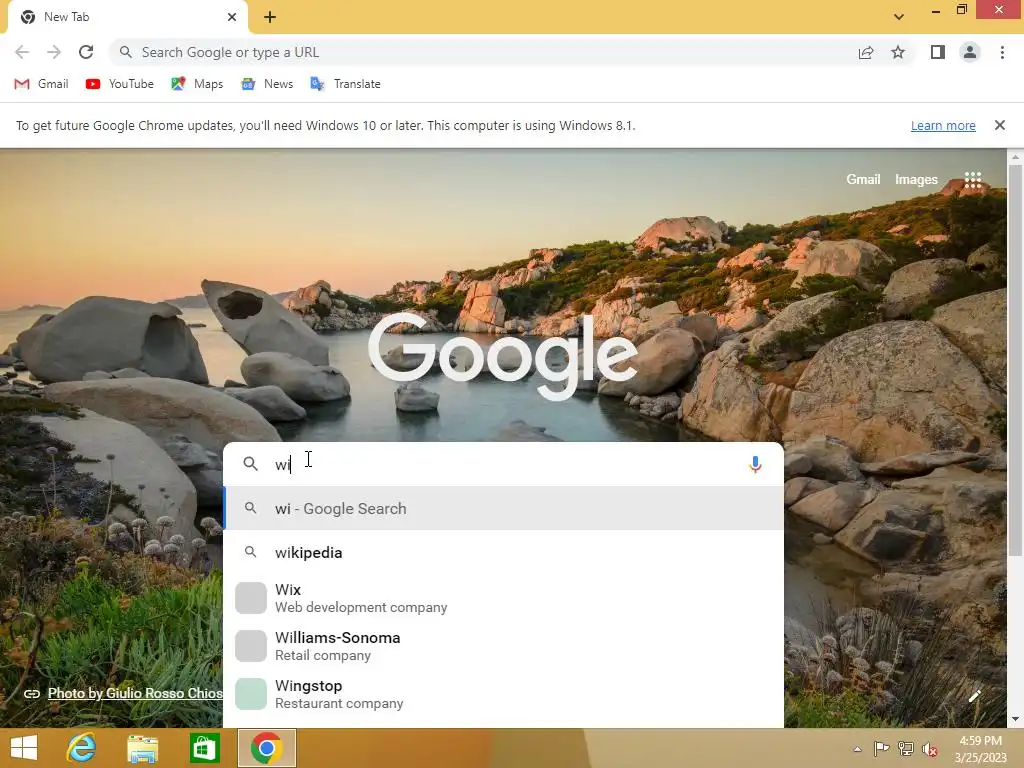Dismiss the Windows update notice

999,125
